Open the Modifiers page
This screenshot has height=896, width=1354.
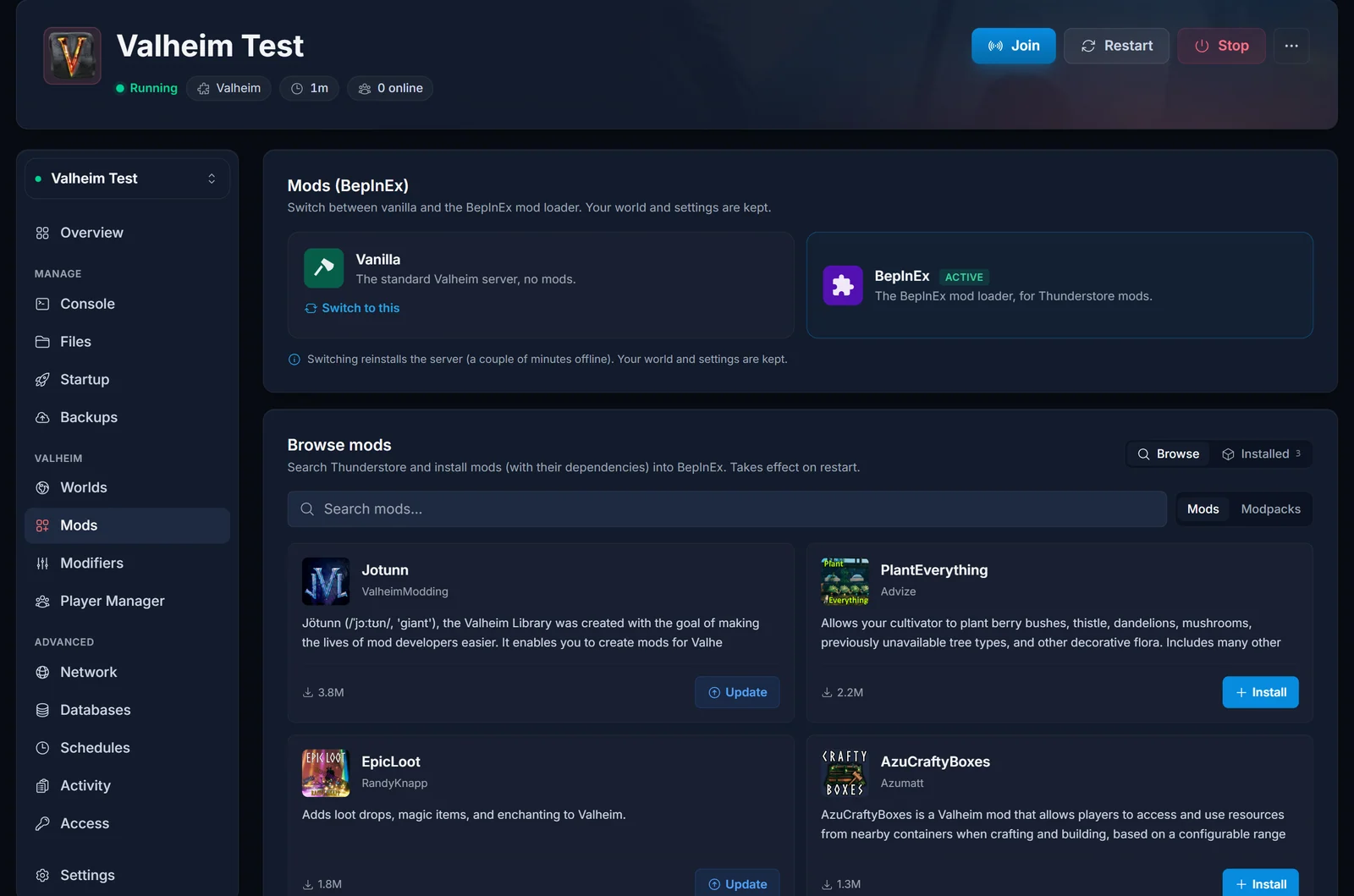point(127,563)
